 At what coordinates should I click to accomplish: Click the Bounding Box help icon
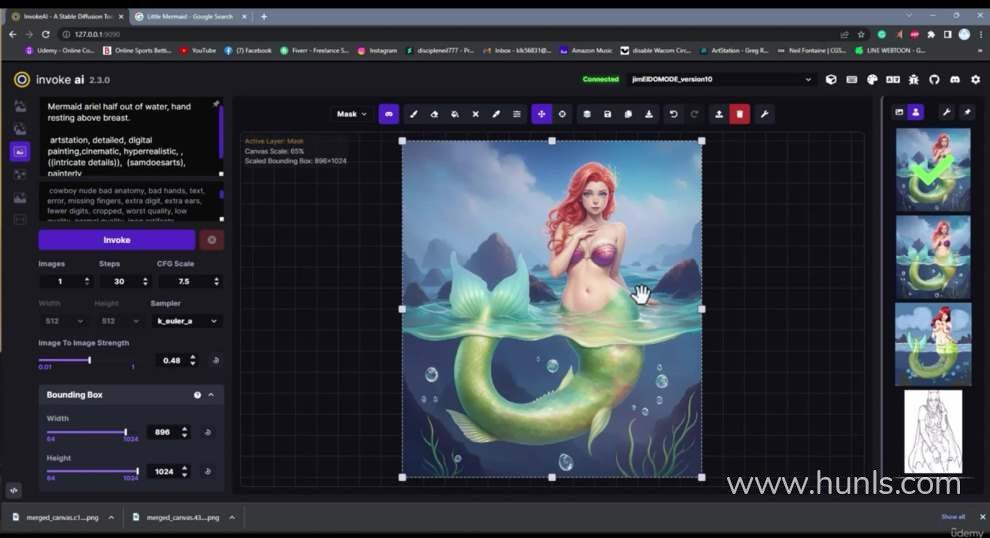(x=197, y=395)
